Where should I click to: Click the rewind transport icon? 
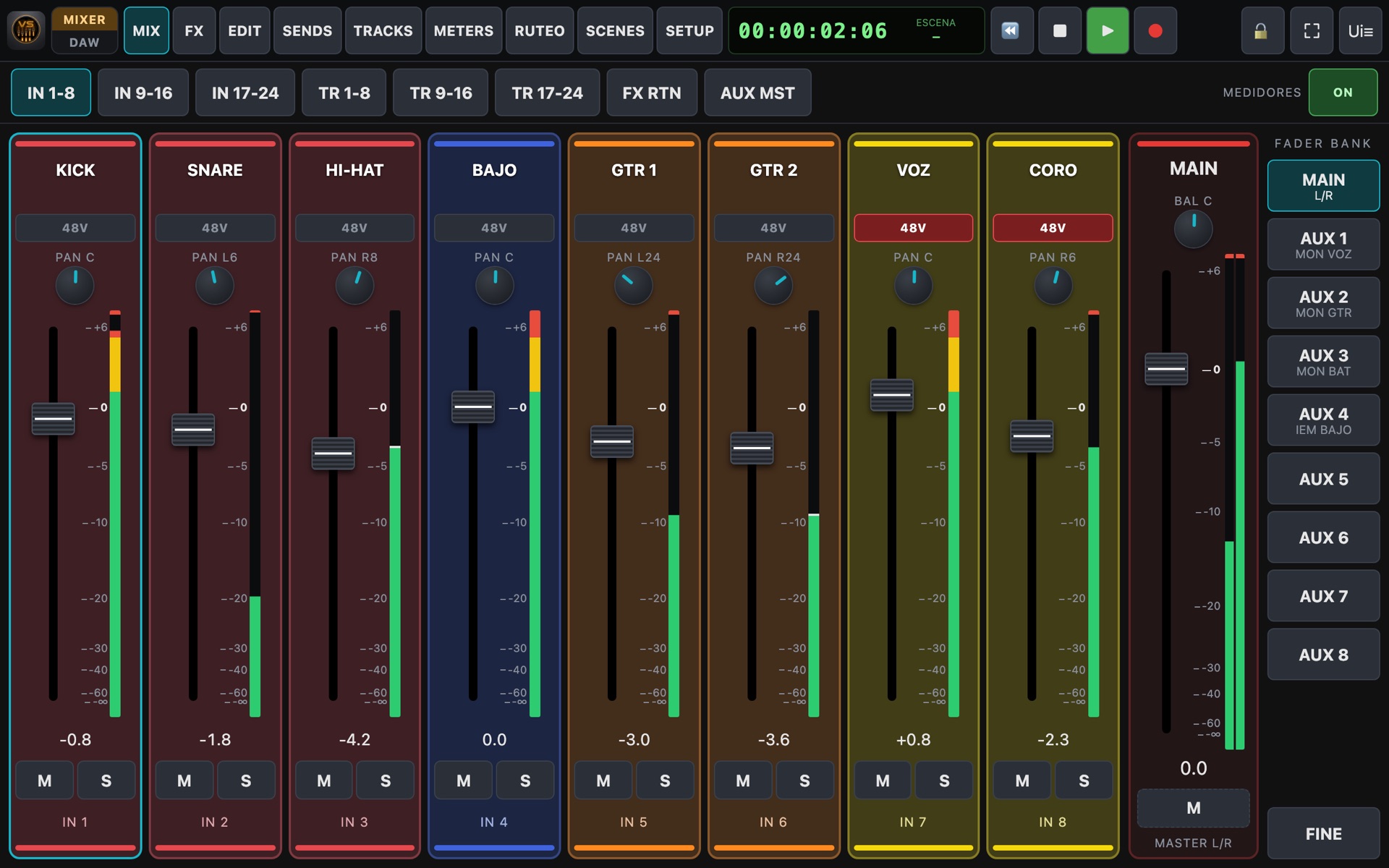(x=1011, y=30)
